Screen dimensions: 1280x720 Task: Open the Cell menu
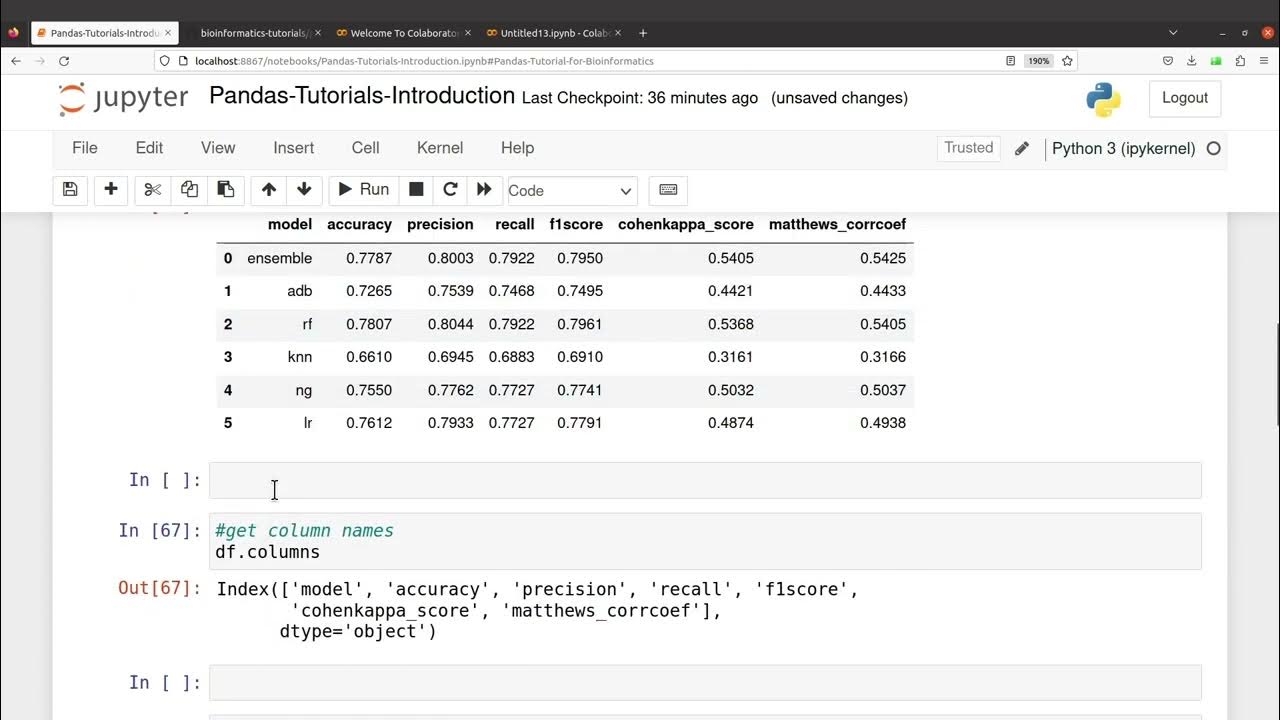coord(365,148)
